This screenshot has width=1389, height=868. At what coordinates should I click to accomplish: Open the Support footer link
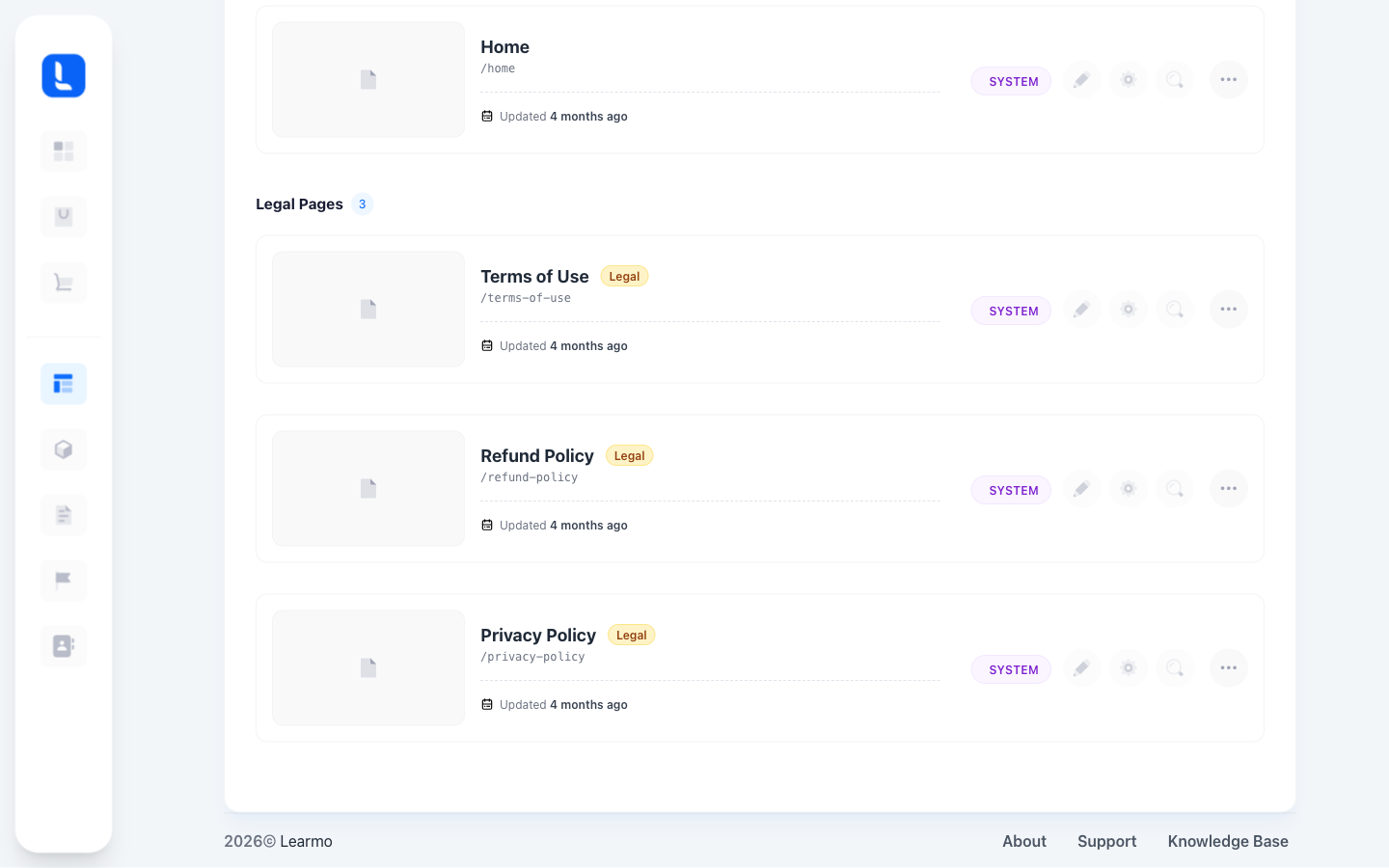click(x=1107, y=841)
